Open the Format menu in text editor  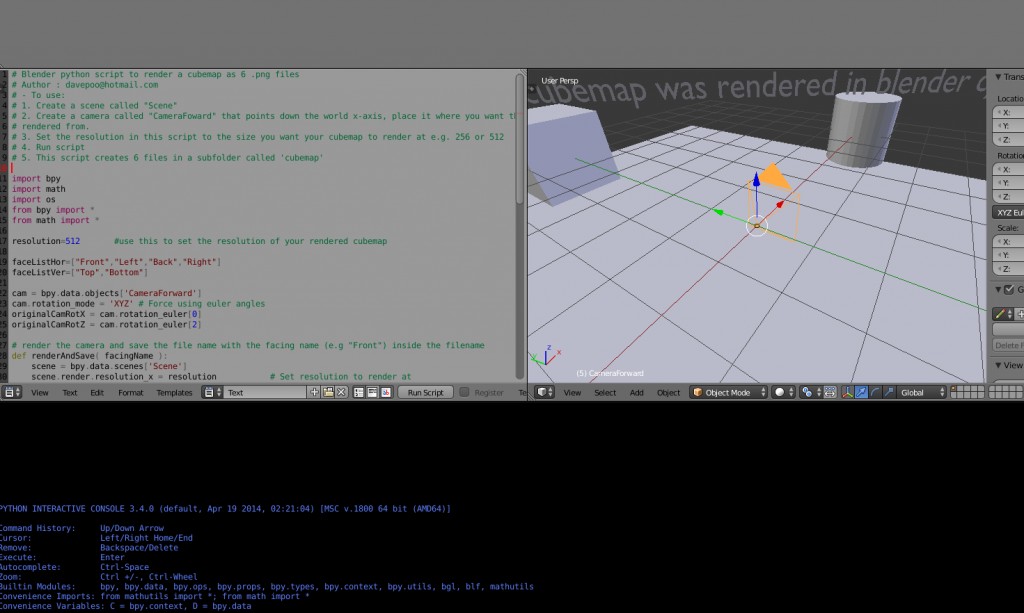[131, 392]
